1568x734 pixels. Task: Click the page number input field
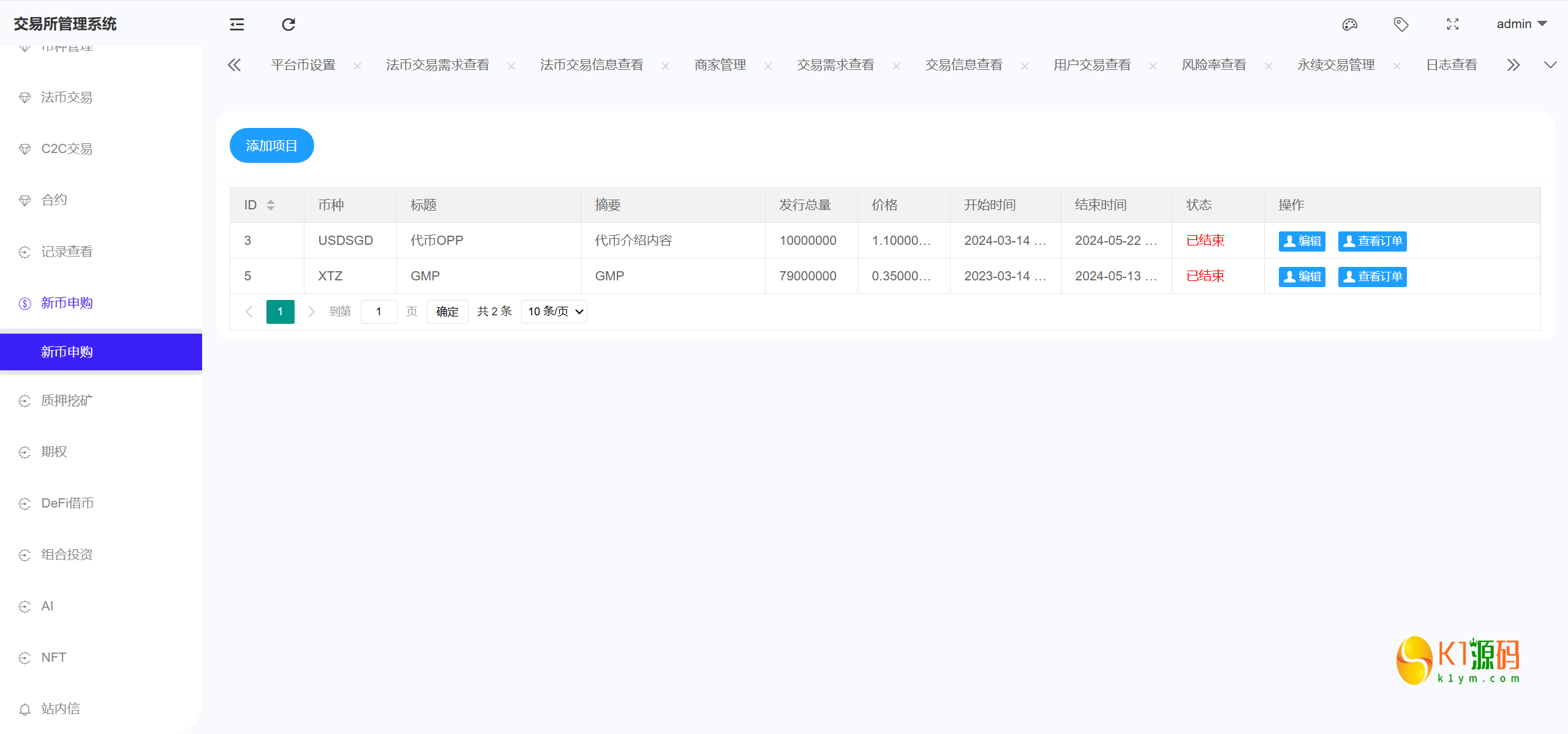379,311
